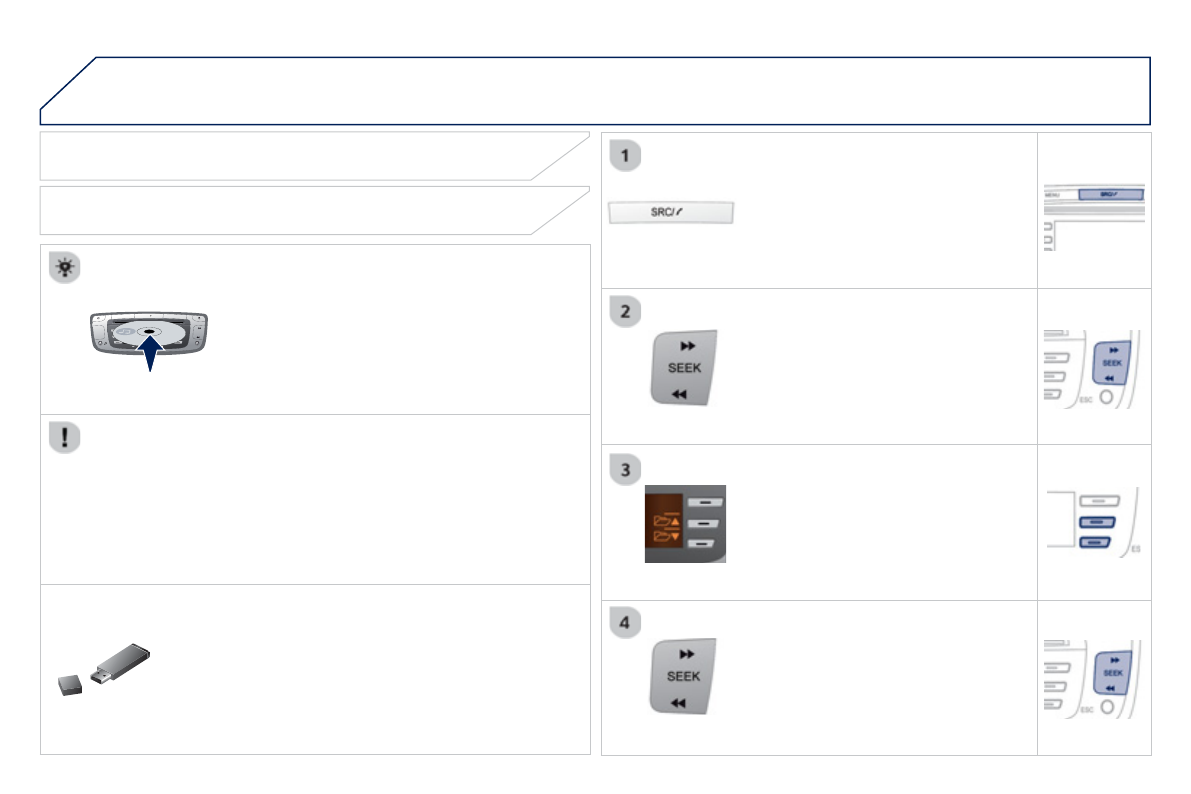
Task: Select the step 1 number badge
Action: point(626,156)
